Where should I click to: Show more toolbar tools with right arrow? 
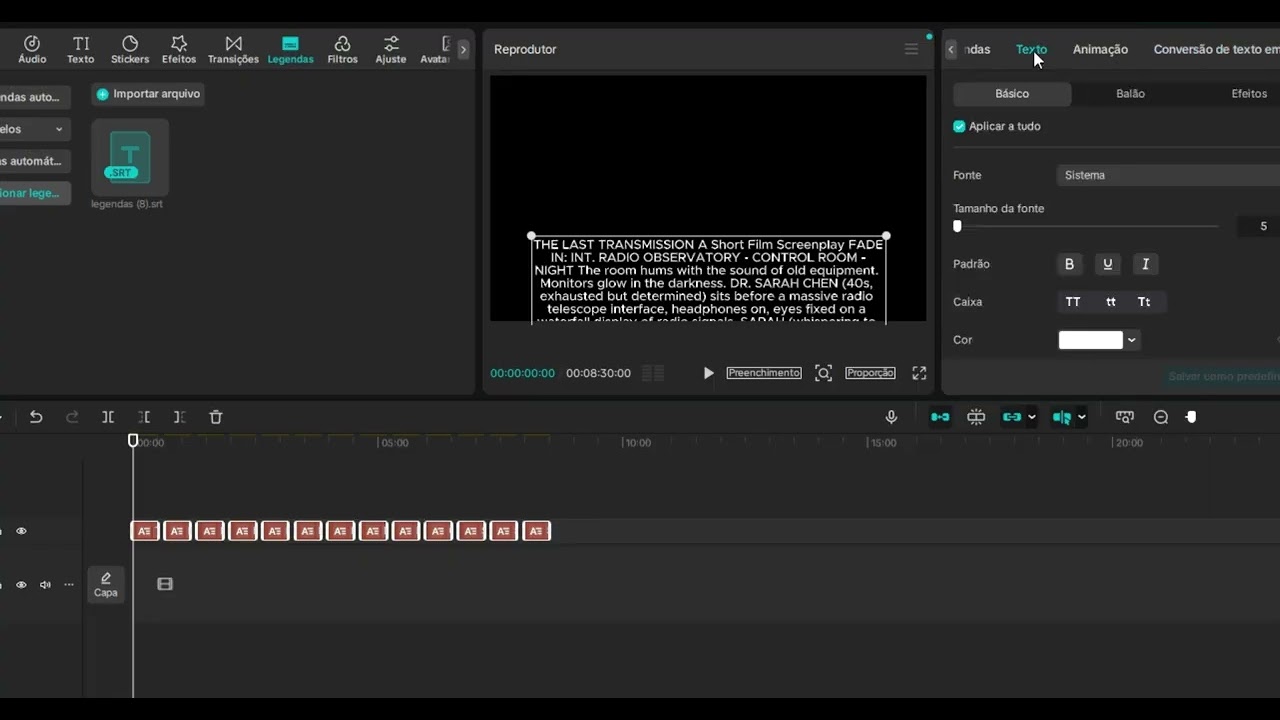pyautogui.click(x=463, y=49)
